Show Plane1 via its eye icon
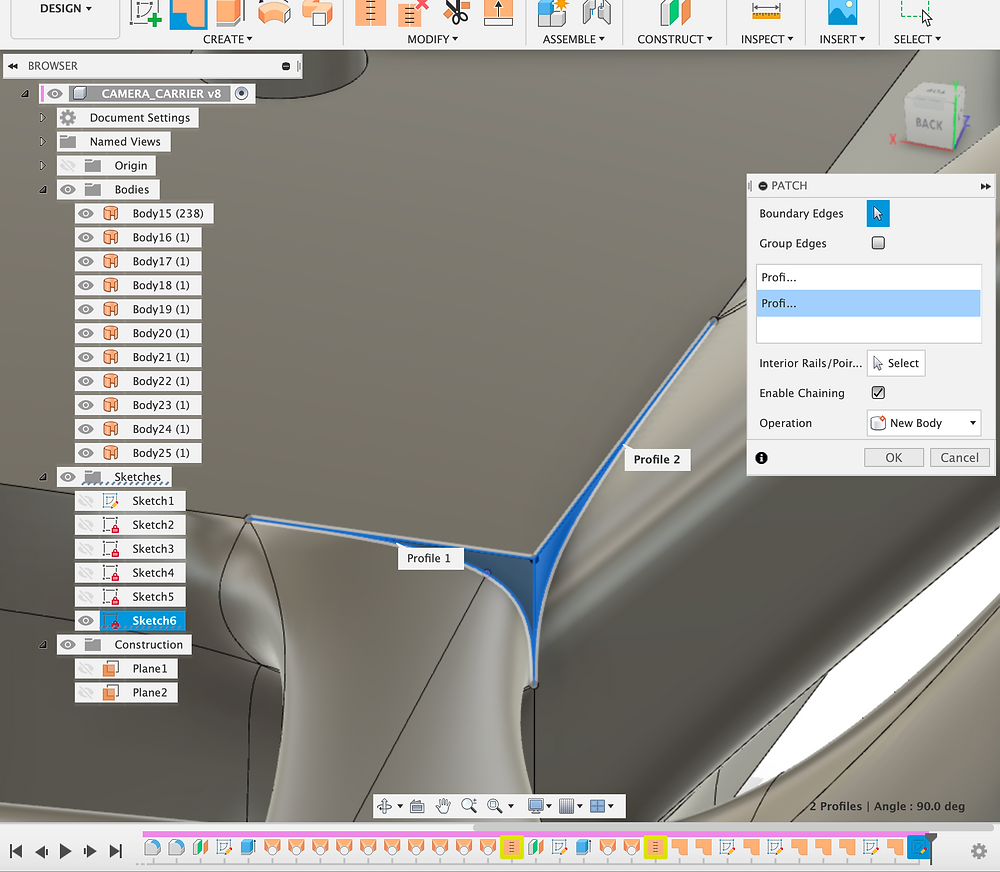 point(85,669)
